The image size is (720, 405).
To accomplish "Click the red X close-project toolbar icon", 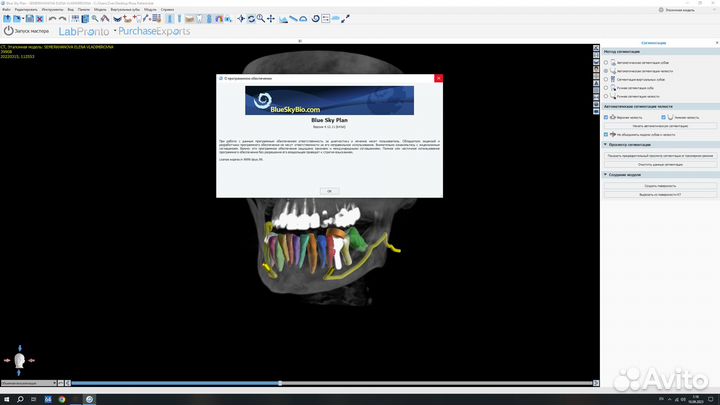I will tap(39, 19).
